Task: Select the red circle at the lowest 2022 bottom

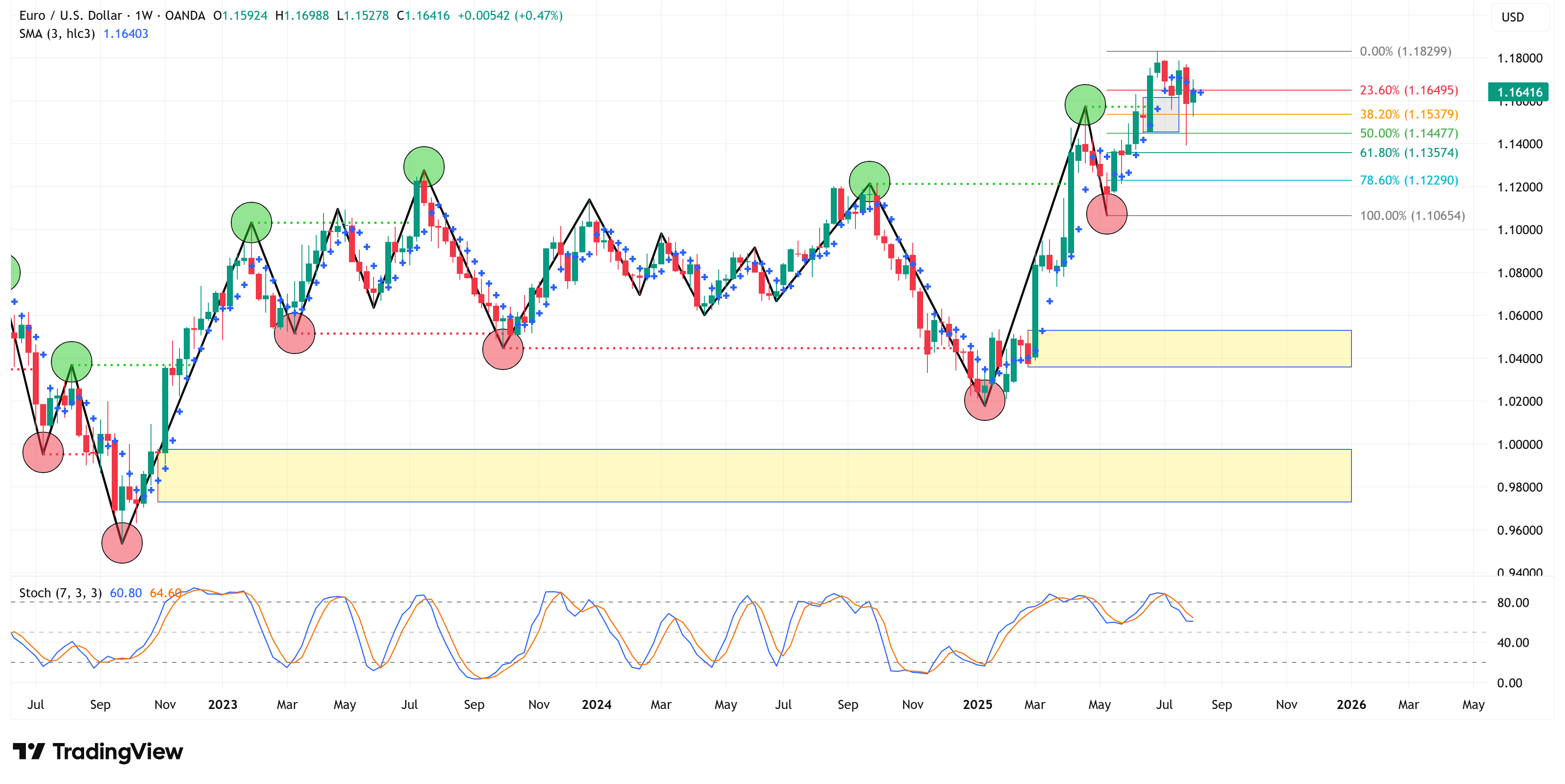Action: coord(122,543)
